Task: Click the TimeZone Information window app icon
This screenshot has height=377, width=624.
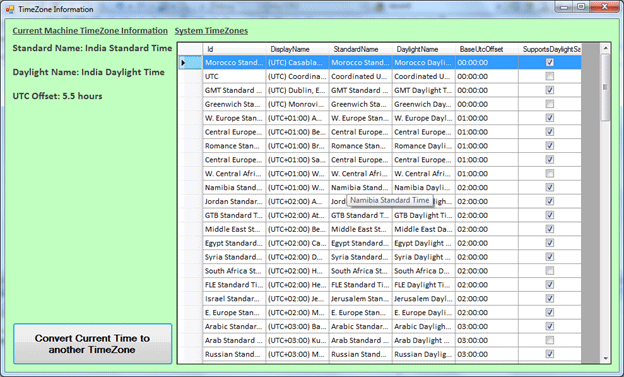Action: coord(10,9)
